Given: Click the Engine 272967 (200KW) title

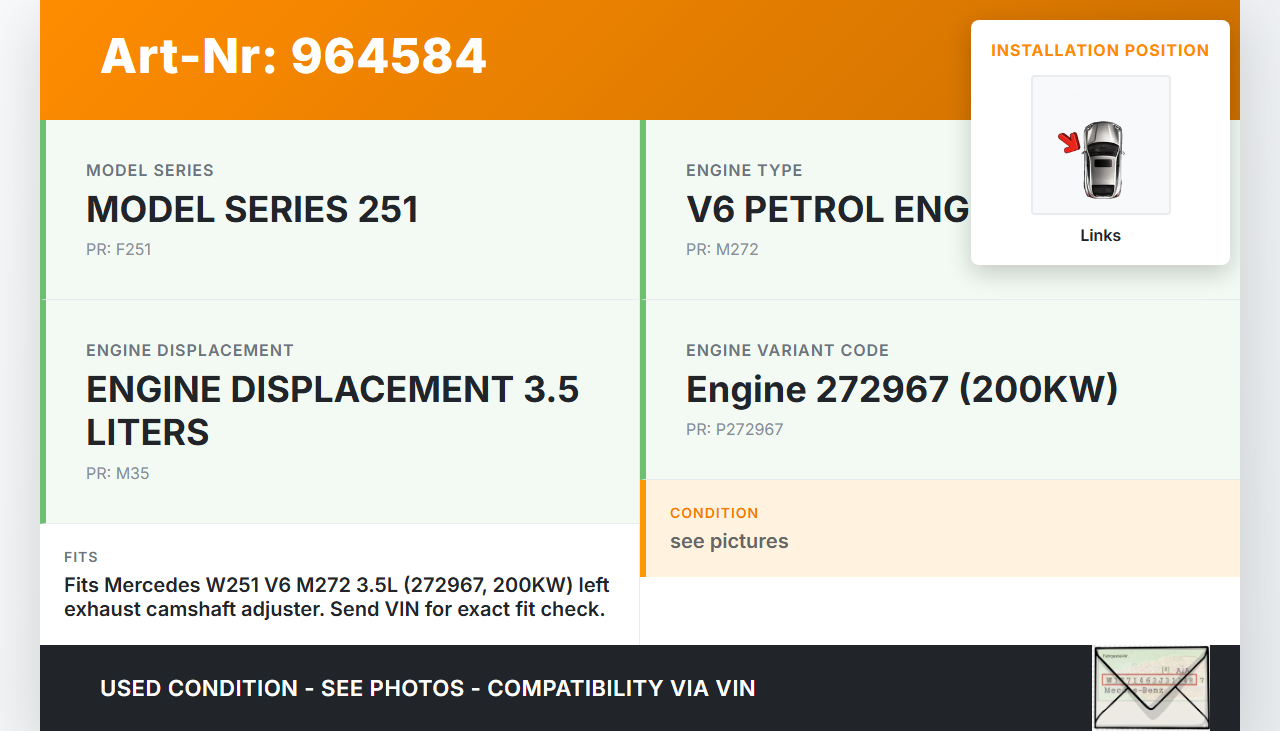Looking at the screenshot, I should pyautogui.click(x=901, y=390).
